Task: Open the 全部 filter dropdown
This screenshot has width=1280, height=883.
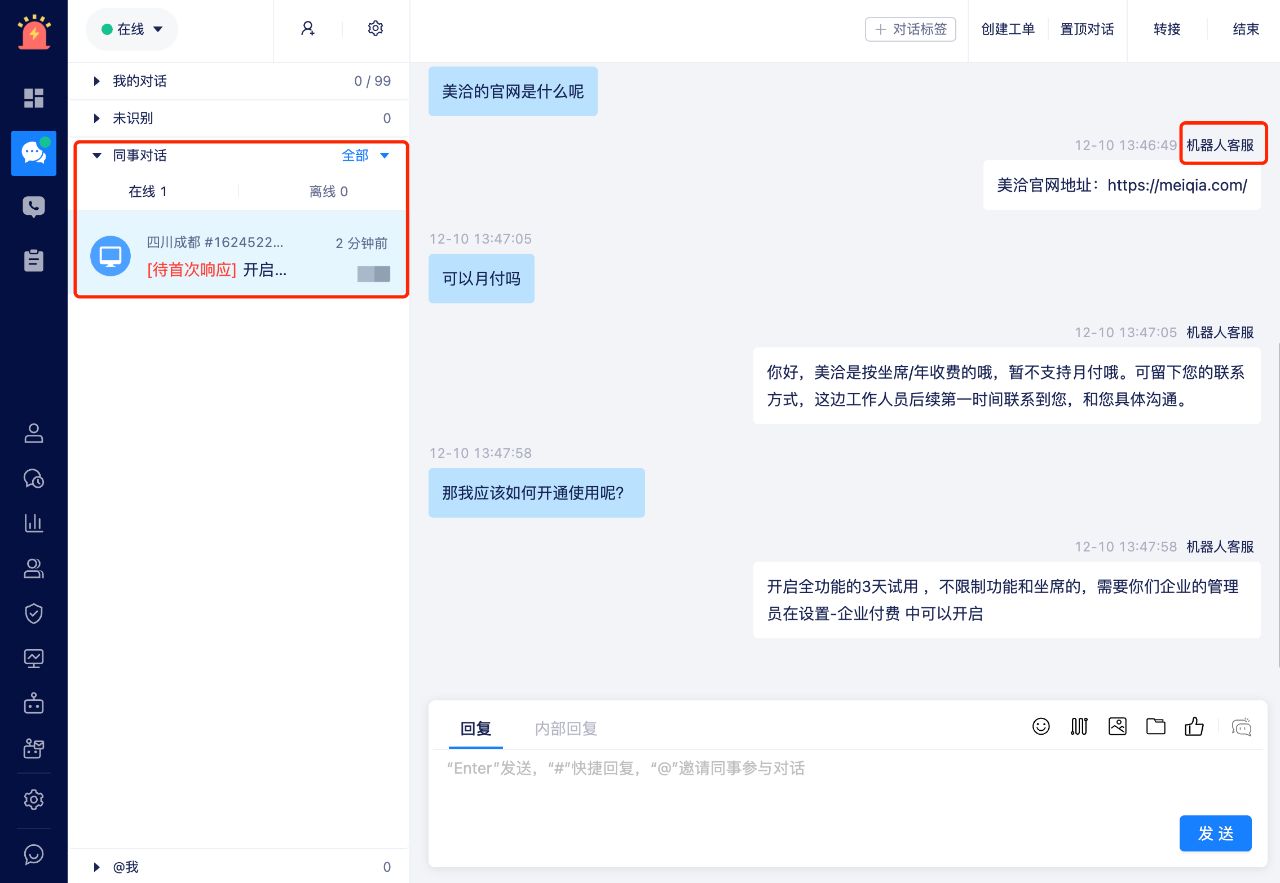Action: 366,155
